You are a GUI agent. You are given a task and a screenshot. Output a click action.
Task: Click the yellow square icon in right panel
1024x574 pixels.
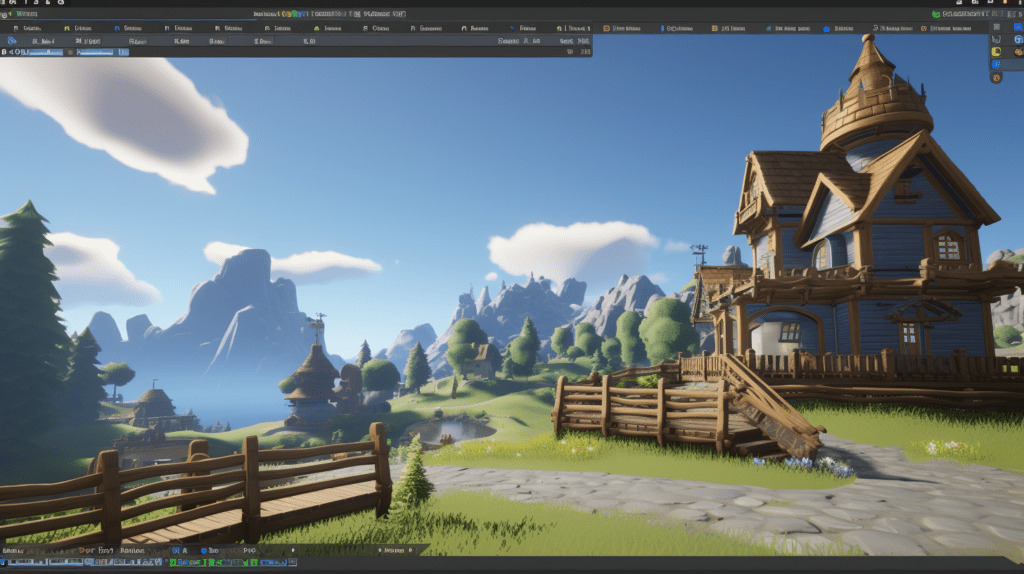tap(996, 52)
